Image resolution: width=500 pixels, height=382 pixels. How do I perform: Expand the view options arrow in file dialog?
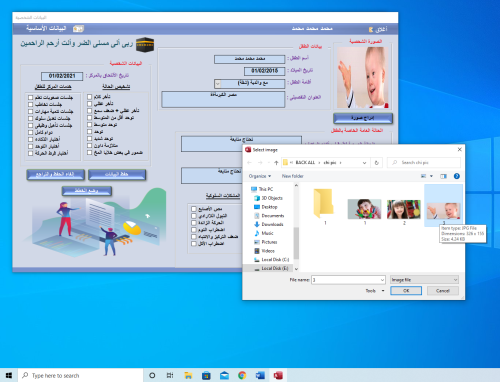point(431,176)
